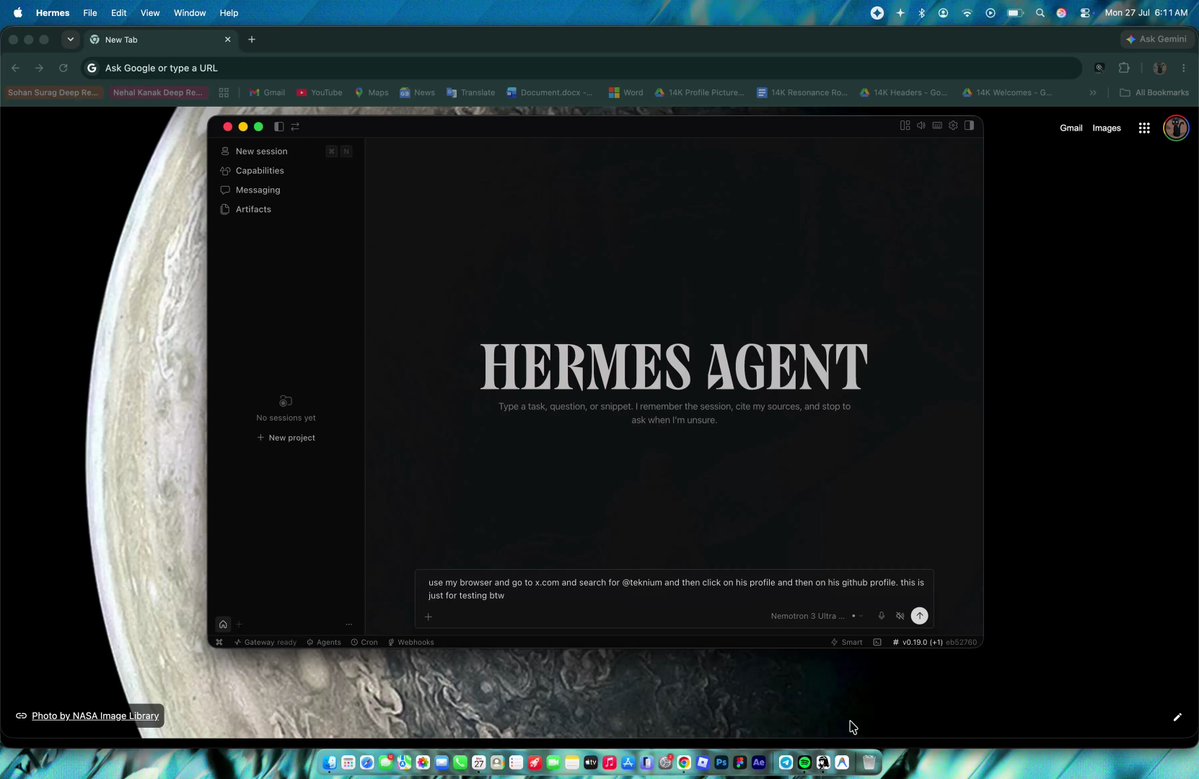Open the View menu
Screen dimensions: 1199x779
coord(150,13)
